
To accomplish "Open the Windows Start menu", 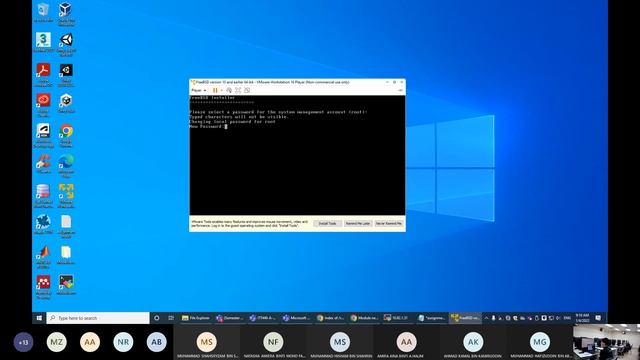I will (39, 318).
